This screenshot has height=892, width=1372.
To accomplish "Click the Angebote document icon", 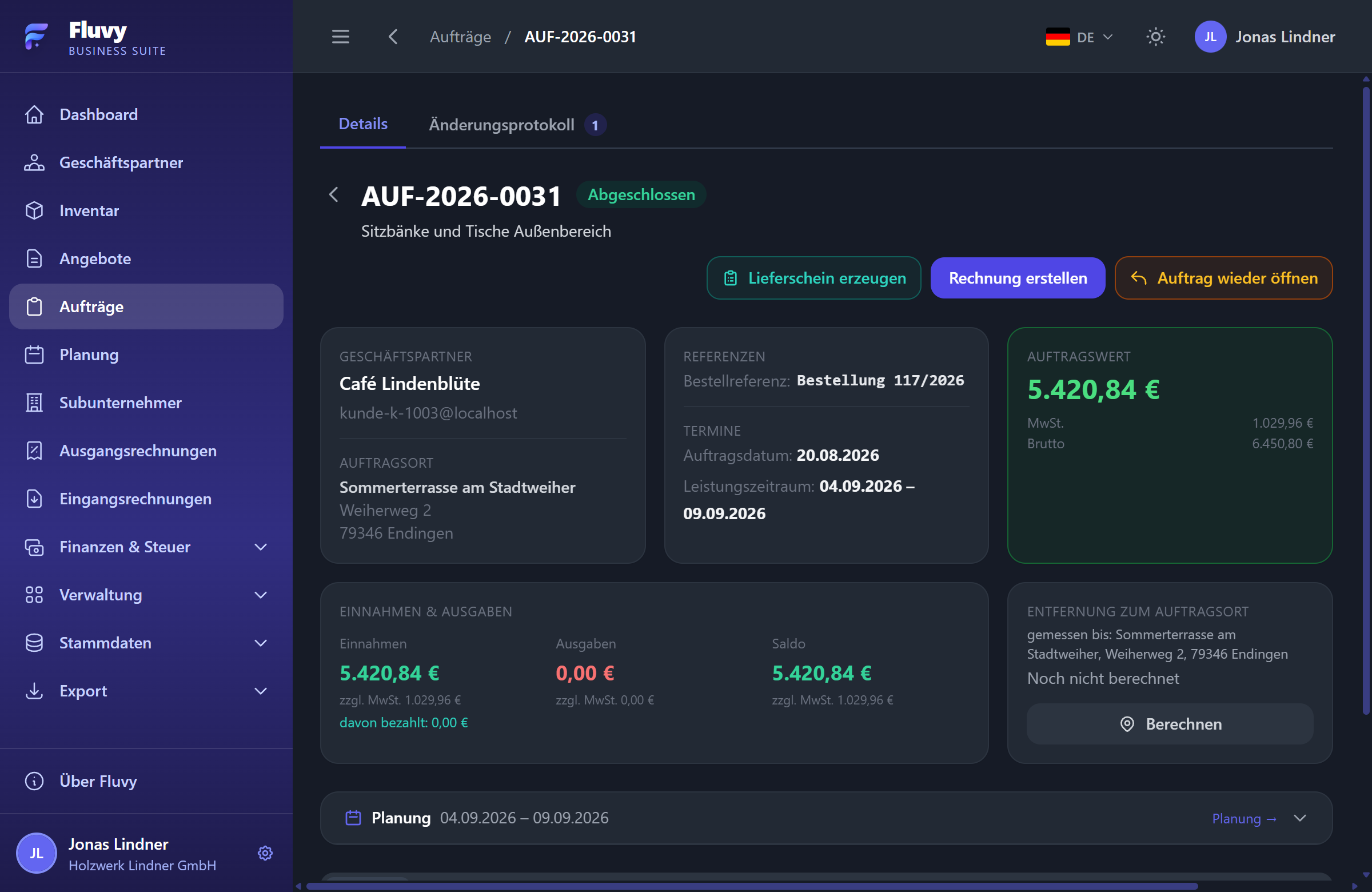I will click(35, 258).
